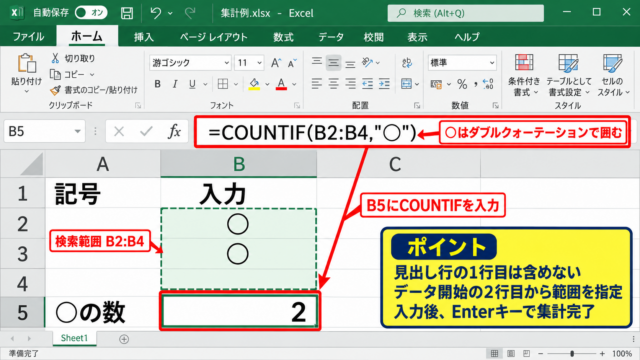640x360 pixels.
Task: Focus the search box in title bar
Action: [x=466, y=13]
